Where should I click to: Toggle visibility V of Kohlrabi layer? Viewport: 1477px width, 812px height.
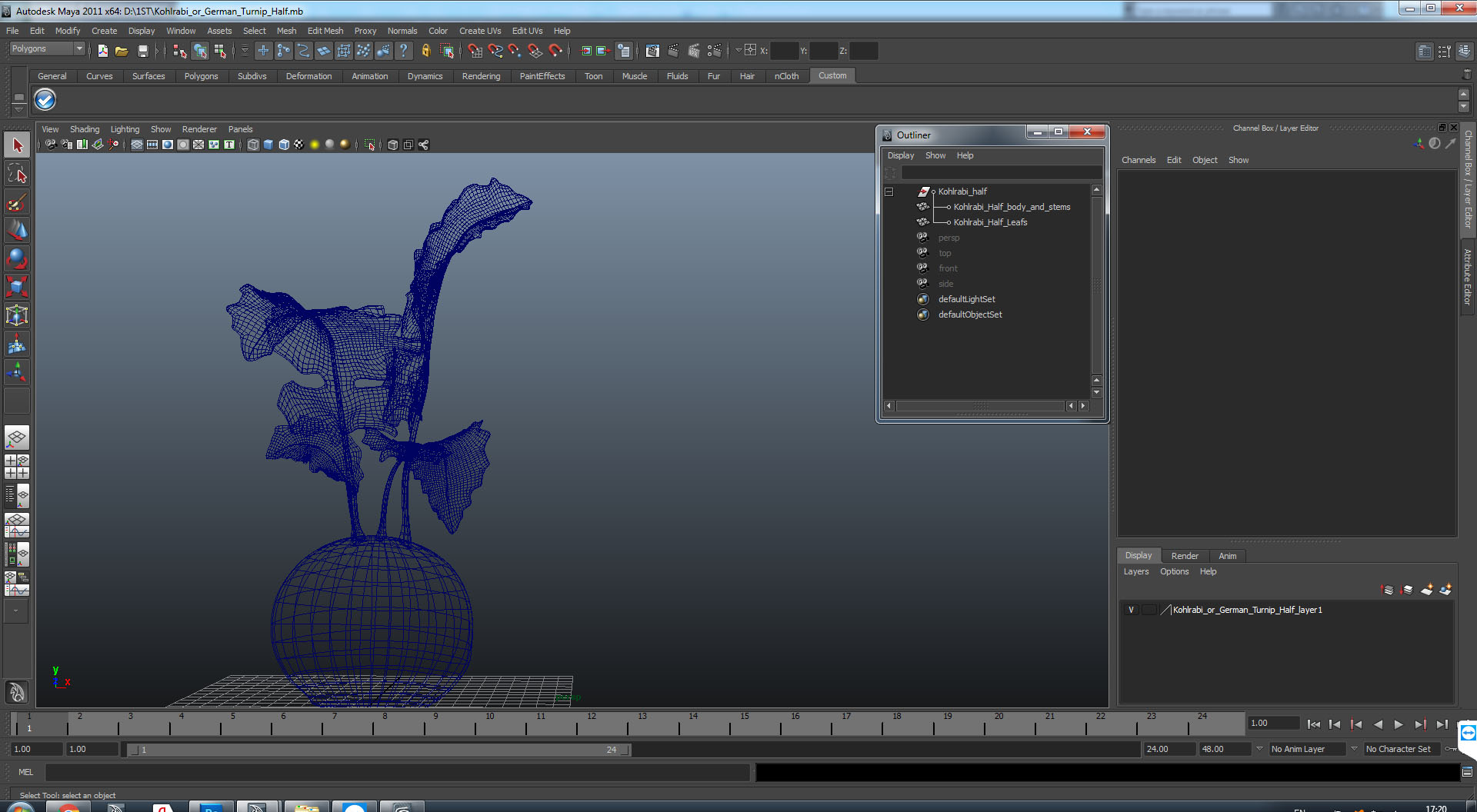[x=1131, y=610]
